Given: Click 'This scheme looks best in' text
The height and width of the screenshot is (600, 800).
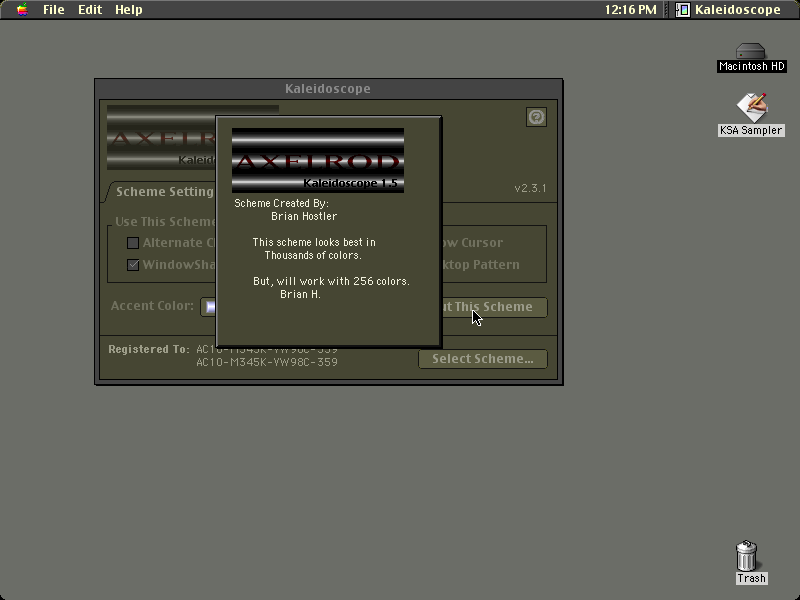Looking at the screenshot, I should tap(314, 242).
